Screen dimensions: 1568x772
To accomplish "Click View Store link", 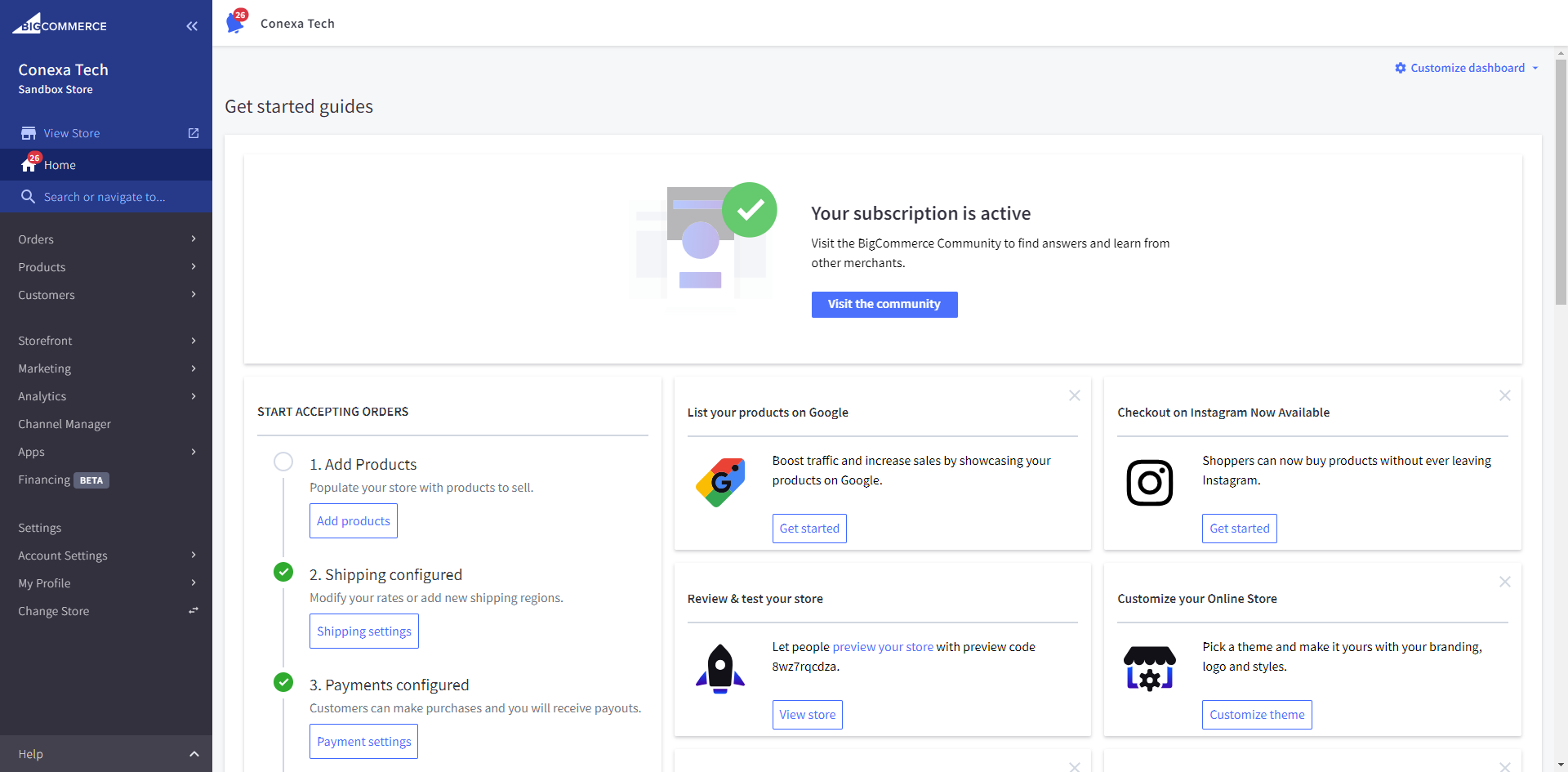I will pyautogui.click(x=72, y=133).
